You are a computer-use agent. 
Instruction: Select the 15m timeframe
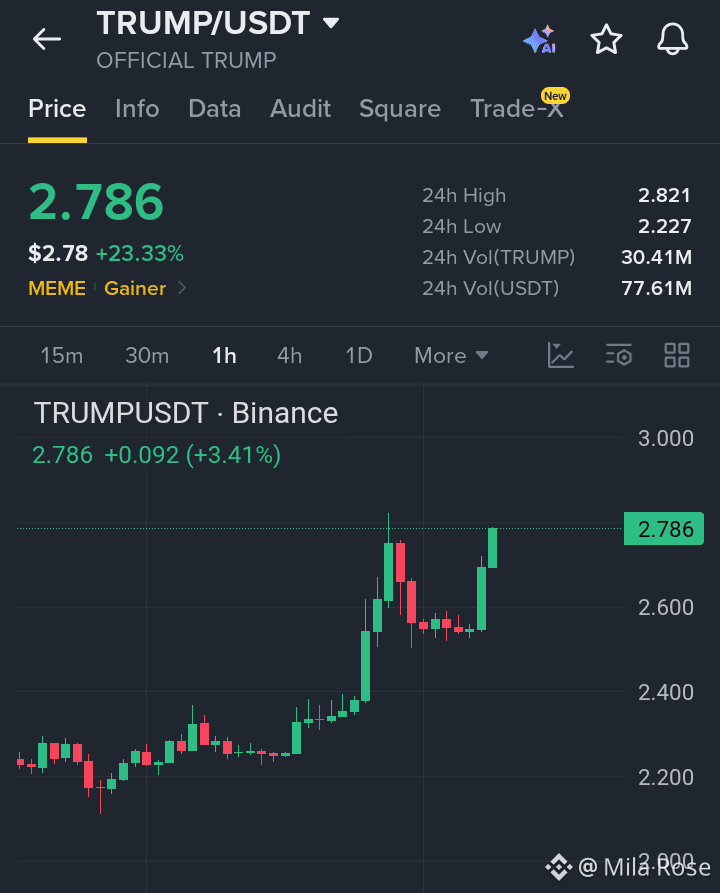pos(62,355)
